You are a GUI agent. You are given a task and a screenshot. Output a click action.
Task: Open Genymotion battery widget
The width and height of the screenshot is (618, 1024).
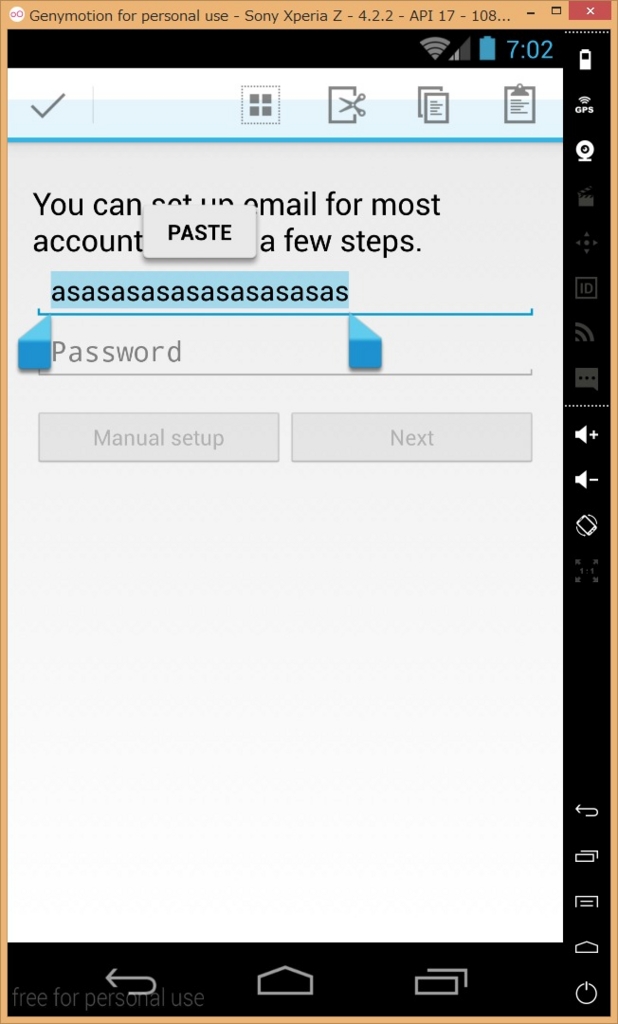pos(585,59)
